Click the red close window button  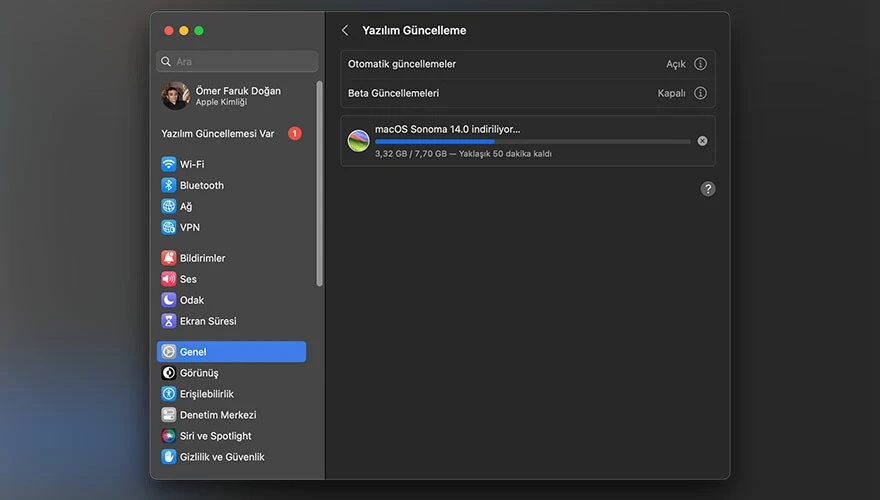tap(168, 30)
